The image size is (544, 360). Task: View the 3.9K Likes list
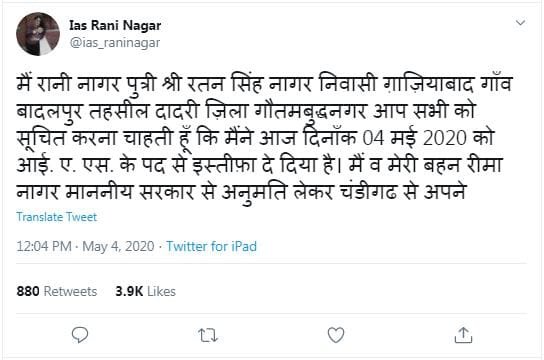pos(145,291)
